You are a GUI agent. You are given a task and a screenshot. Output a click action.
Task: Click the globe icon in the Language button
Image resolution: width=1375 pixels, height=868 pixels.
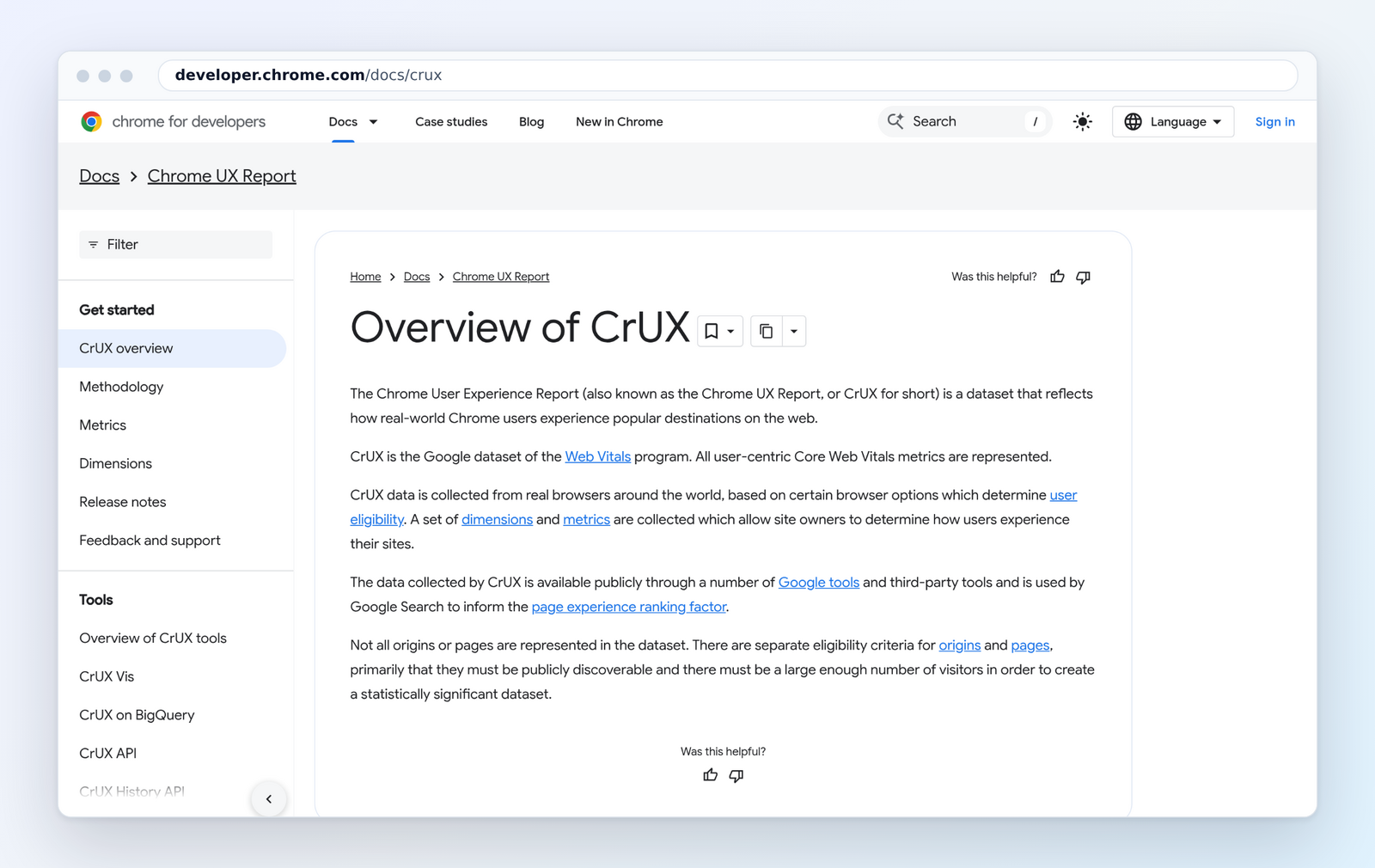pyautogui.click(x=1134, y=122)
